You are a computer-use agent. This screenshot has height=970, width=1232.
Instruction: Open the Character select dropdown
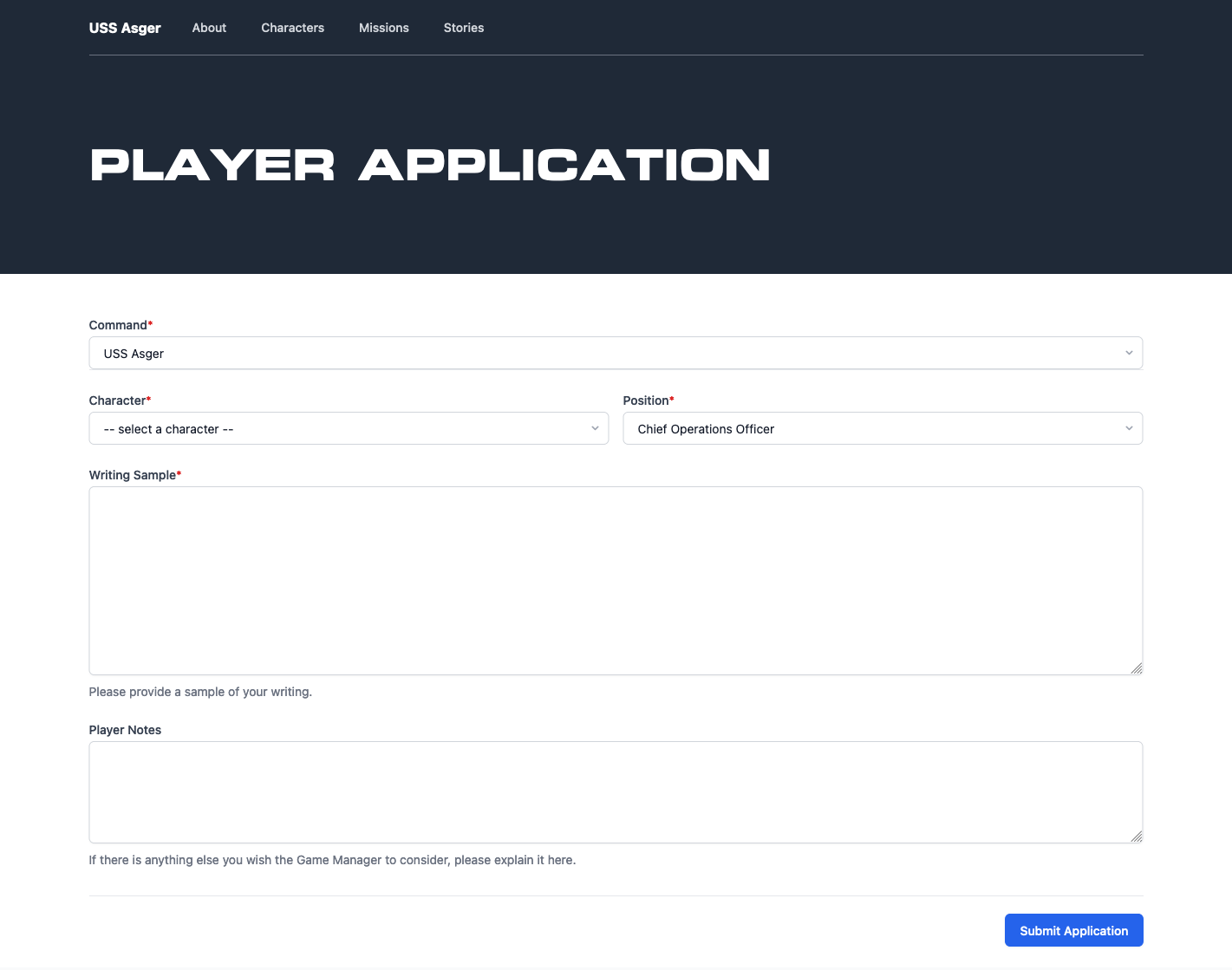[349, 428]
